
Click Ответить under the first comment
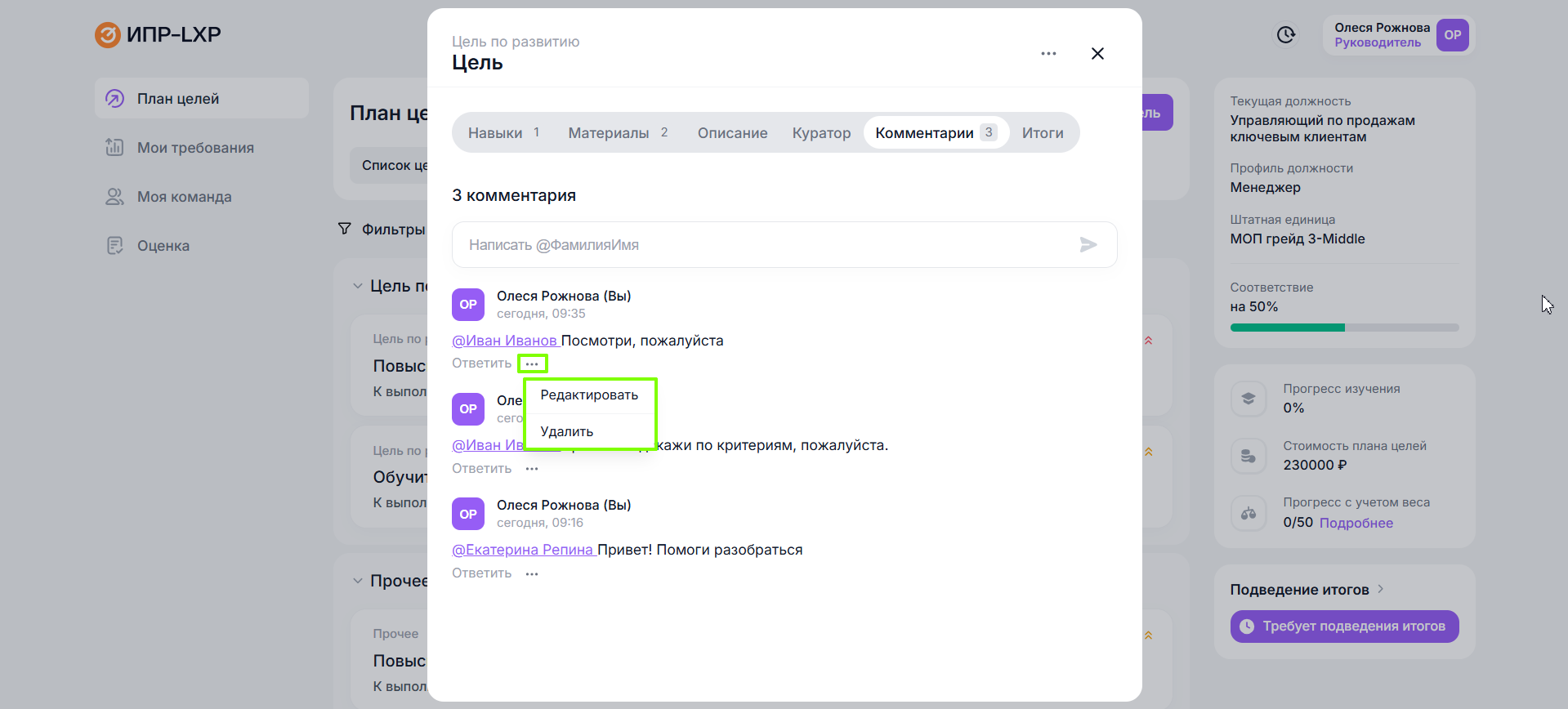[481, 363]
